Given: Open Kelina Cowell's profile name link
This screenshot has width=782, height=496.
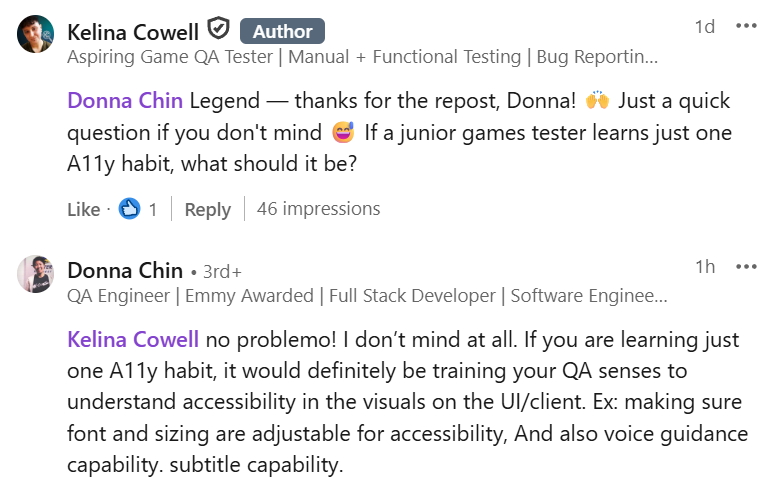Looking at the screenshot, I should pyautogui.click(x=133, y=31).
